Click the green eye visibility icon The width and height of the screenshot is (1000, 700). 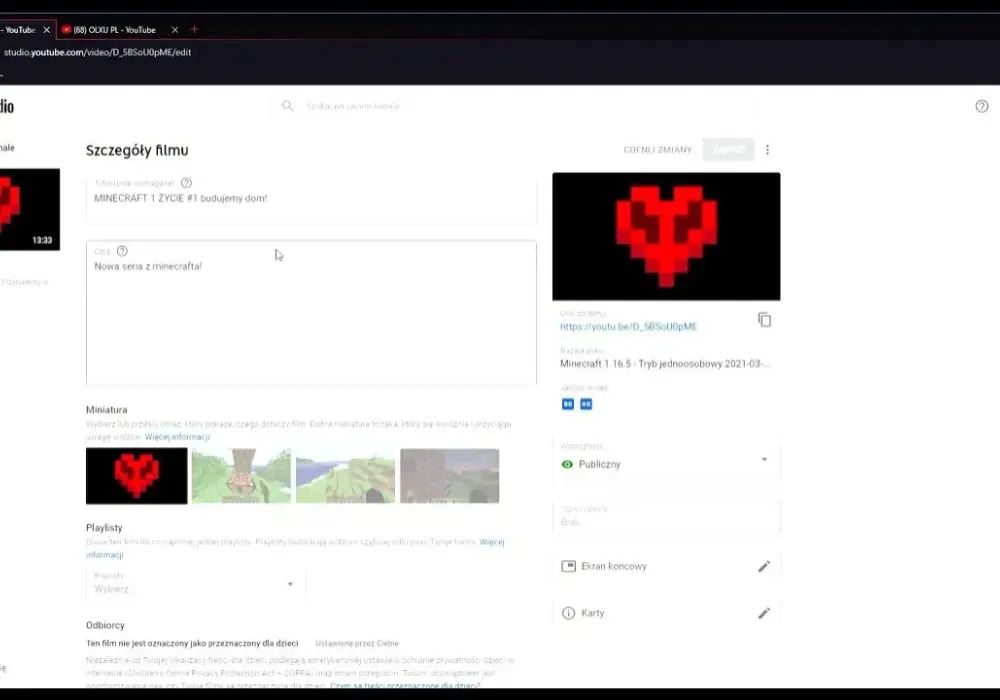567,464
